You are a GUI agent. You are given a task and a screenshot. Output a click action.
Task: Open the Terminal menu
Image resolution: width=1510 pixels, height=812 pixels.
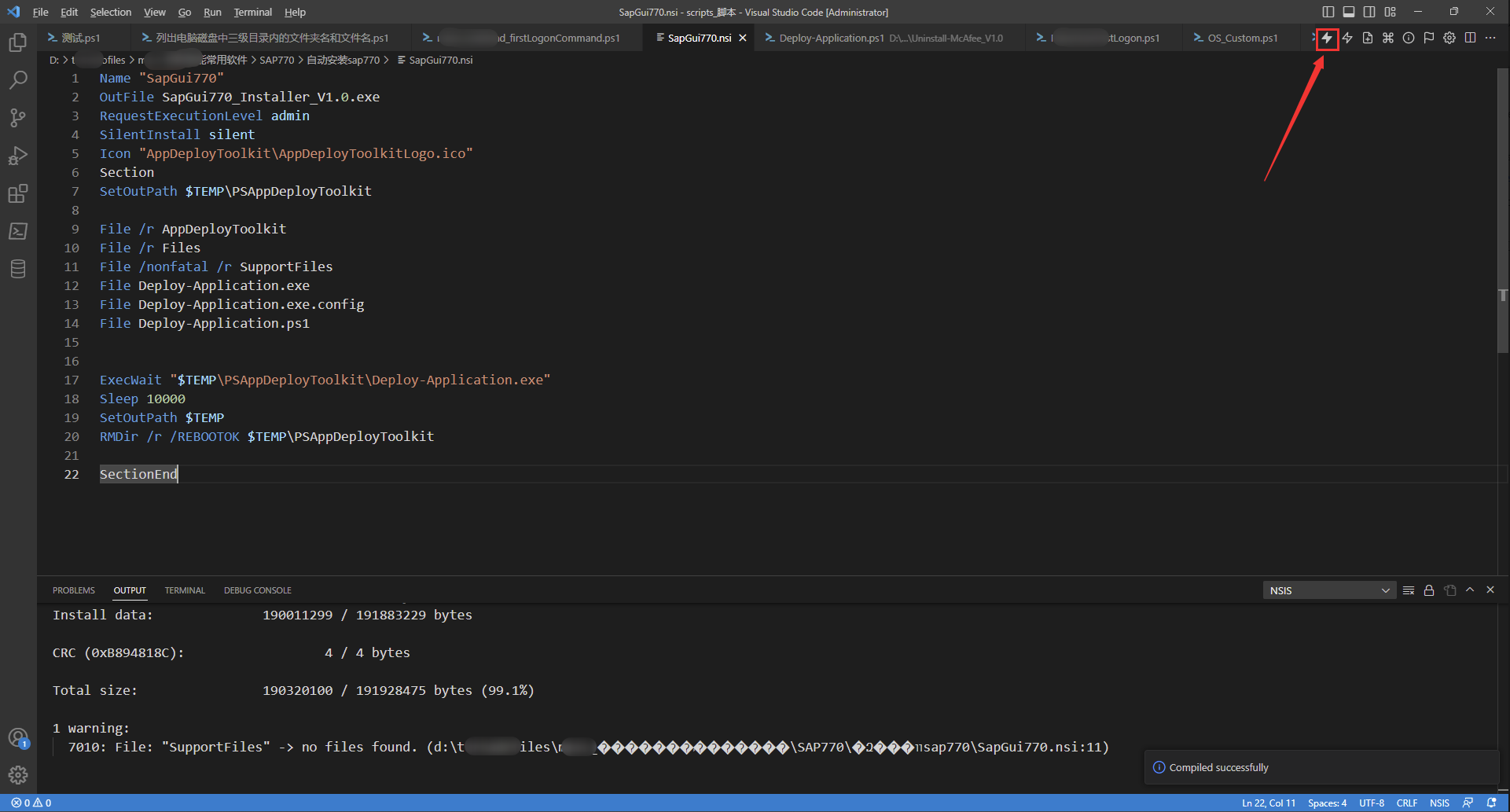click(x=252, y=12)
